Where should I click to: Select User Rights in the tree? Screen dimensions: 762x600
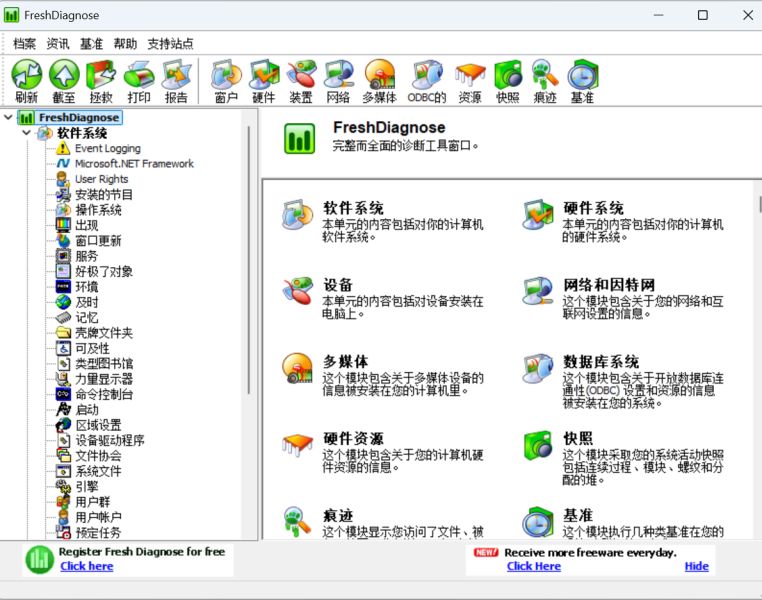pos(102,179)
